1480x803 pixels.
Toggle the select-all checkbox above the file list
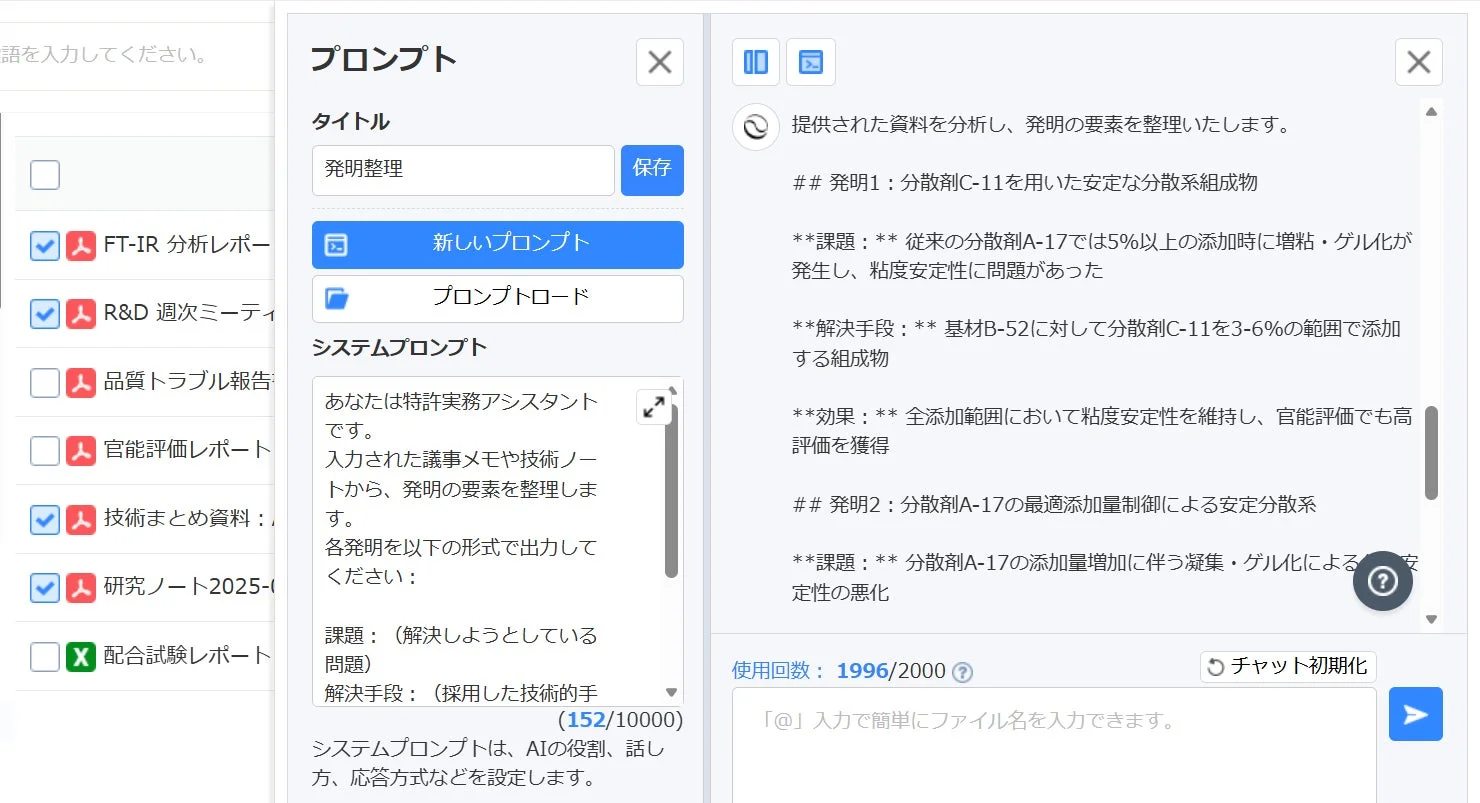[x=44, y=174]
